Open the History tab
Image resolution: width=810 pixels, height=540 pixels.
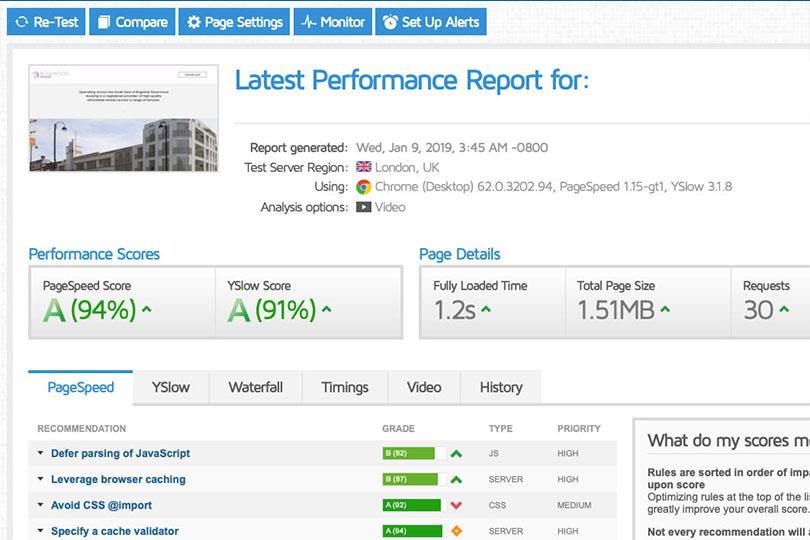tap(500, 387)
